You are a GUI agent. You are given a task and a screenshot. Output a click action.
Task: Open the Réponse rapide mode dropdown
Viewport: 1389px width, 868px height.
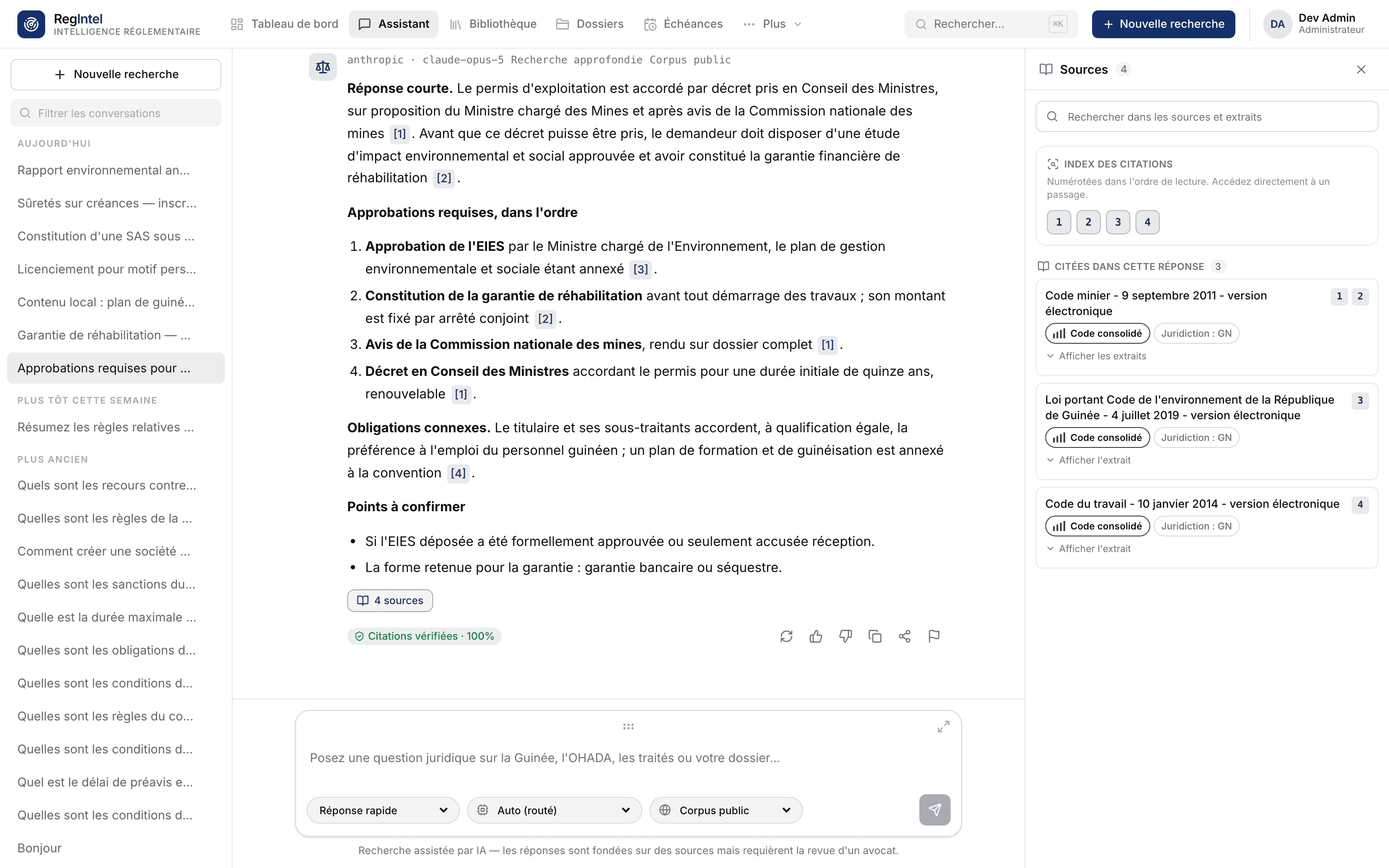[x=383, y=810]
